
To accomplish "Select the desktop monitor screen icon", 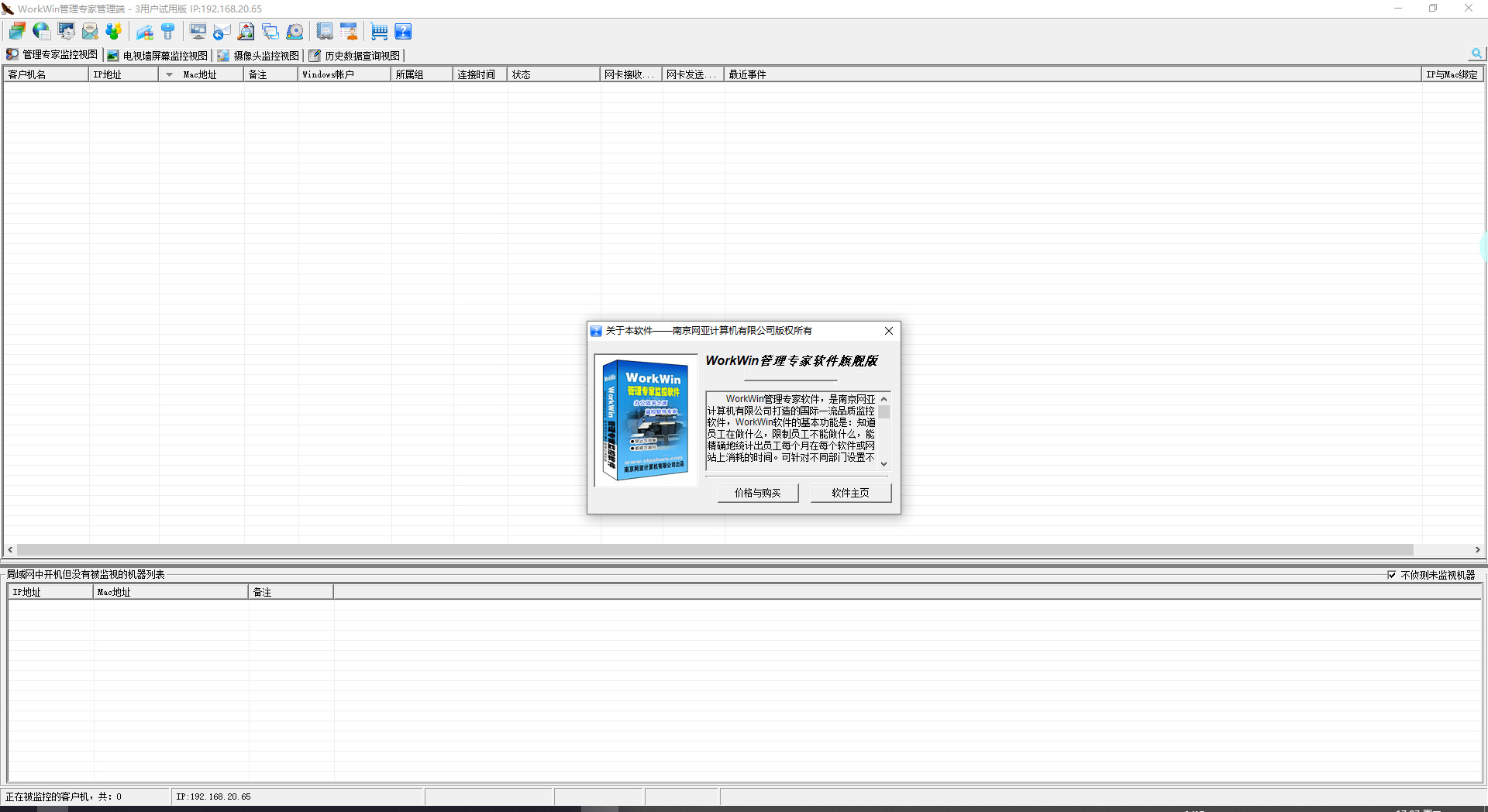I will (198, 31).
